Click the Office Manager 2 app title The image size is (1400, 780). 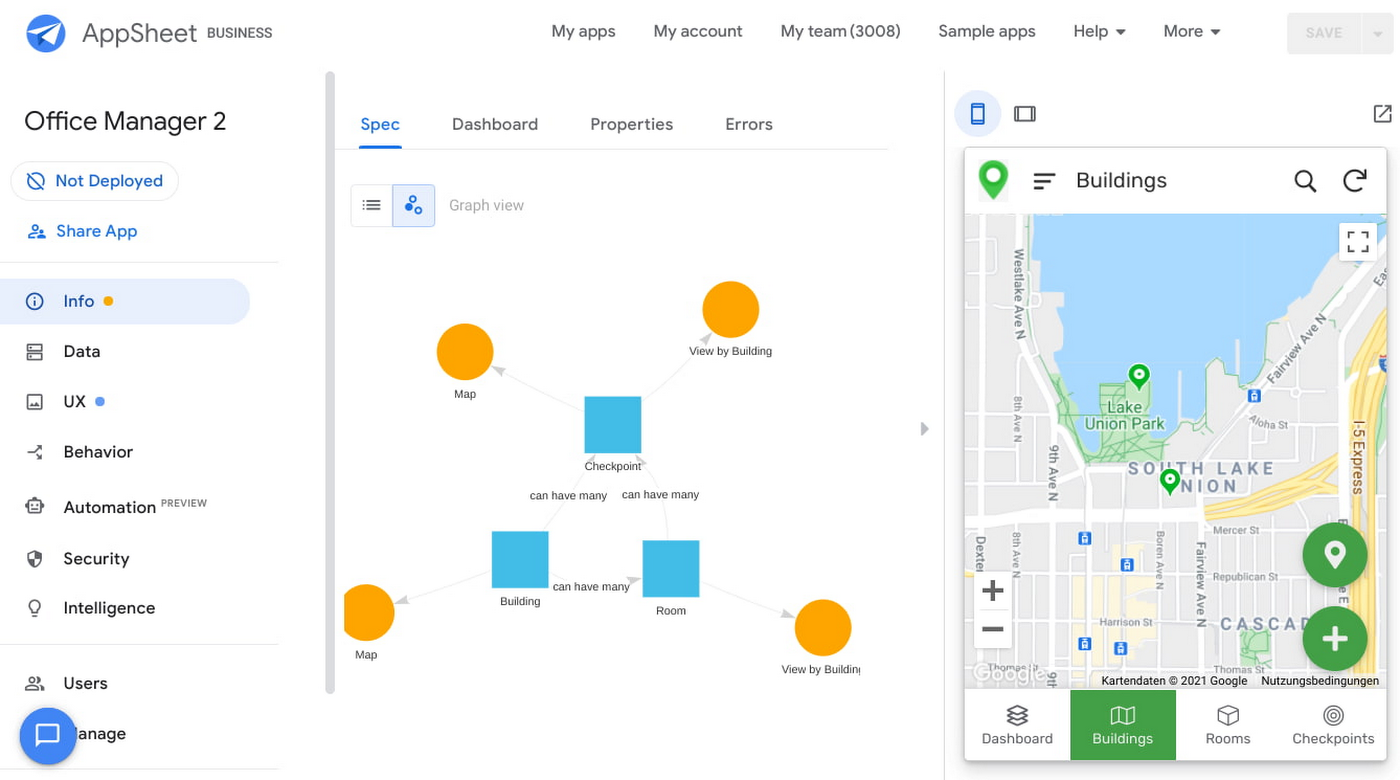tap(125, 122)
